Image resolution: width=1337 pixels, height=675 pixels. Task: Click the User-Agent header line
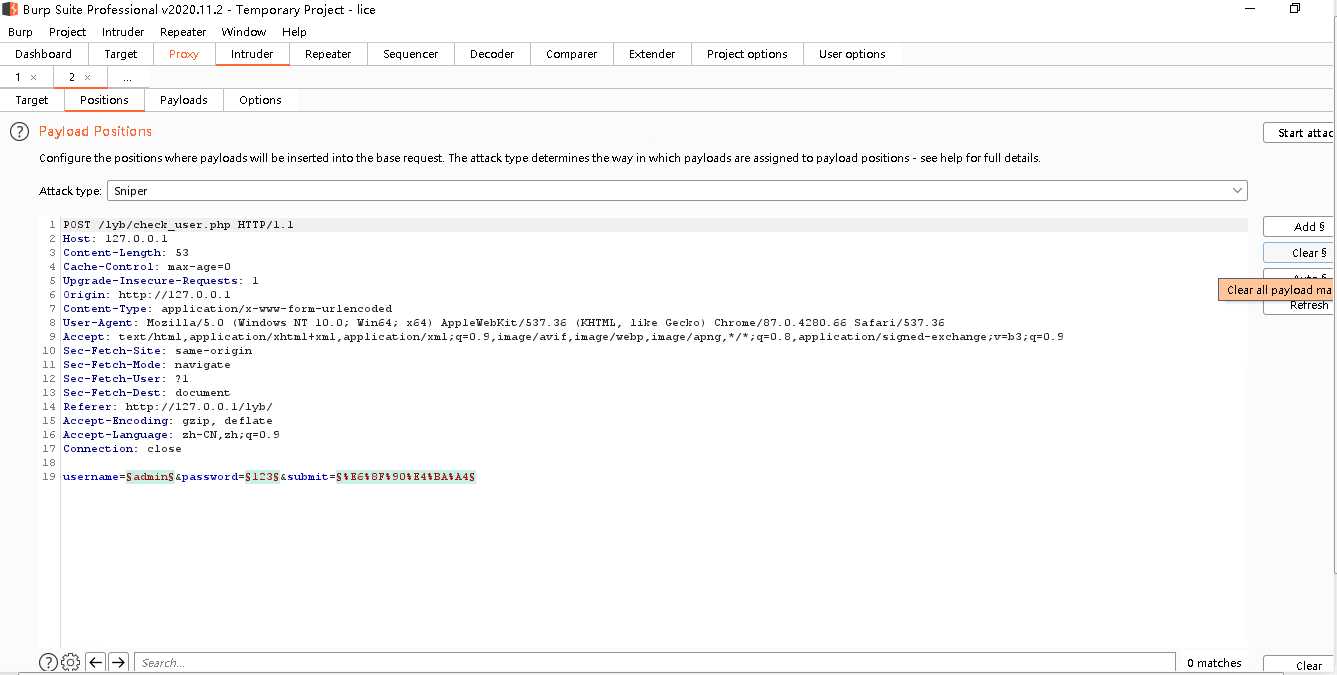click(504, 323)
